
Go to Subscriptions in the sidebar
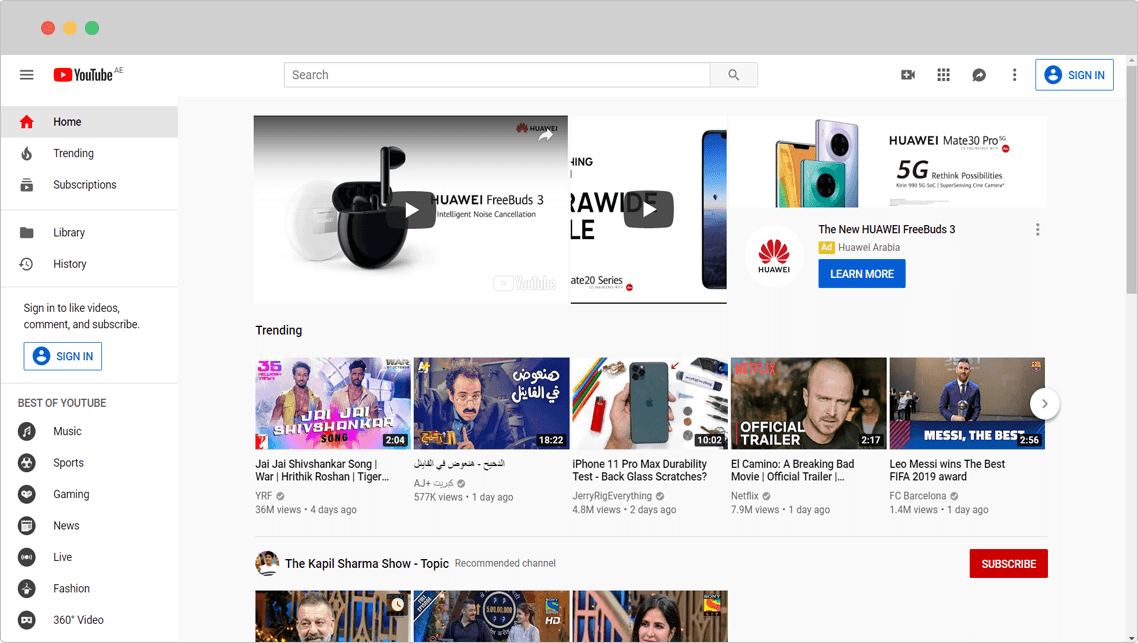[x=89, y=185]
